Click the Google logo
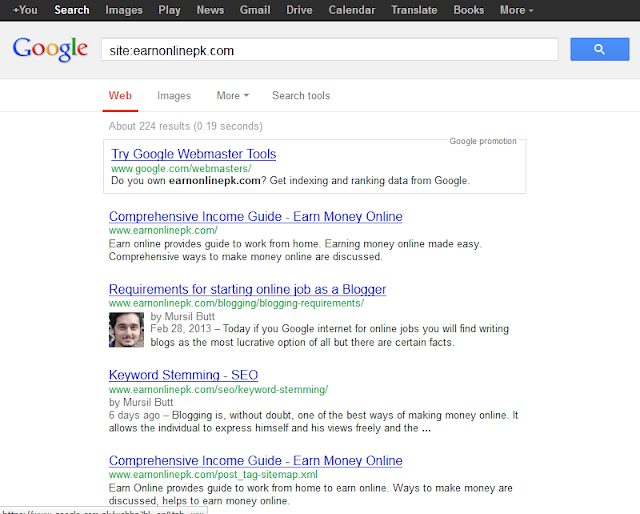This screenshot has width=640, height=514. pyautogui.click(x=50, y=49)
